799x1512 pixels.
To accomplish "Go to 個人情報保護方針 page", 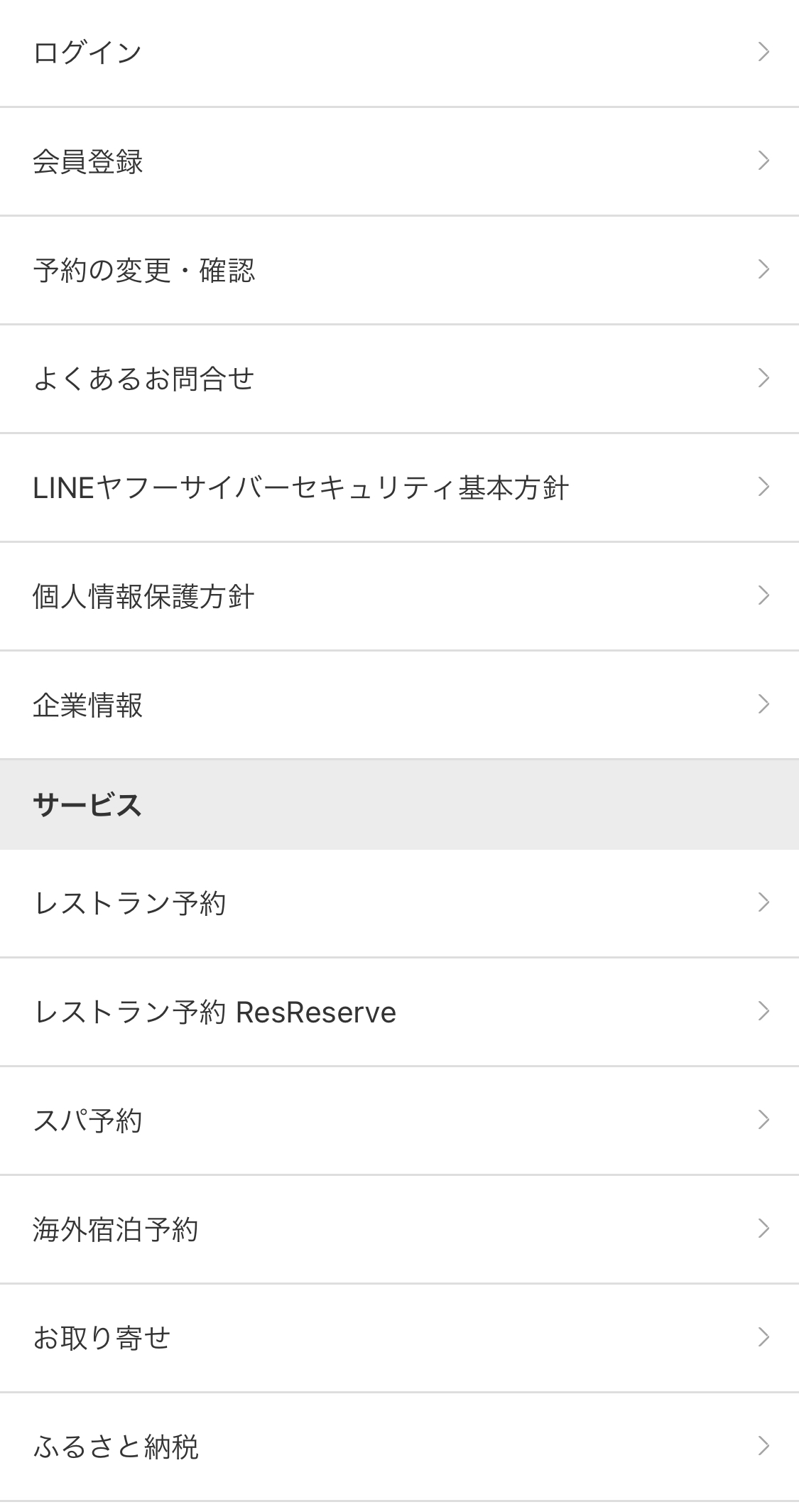I will click(143, 596).
